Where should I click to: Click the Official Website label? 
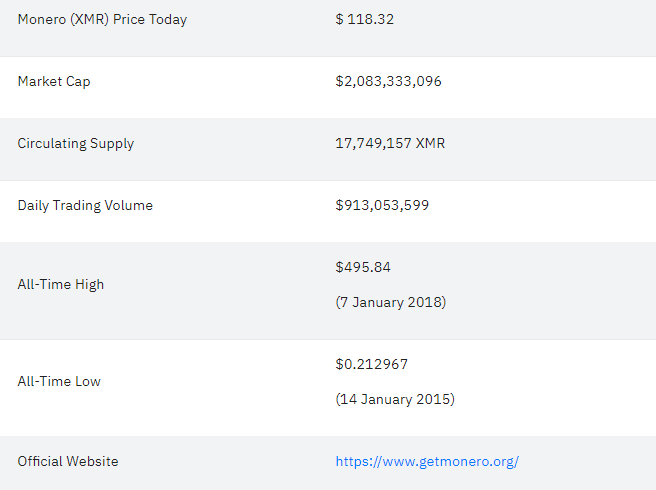[x=68, y=462]
